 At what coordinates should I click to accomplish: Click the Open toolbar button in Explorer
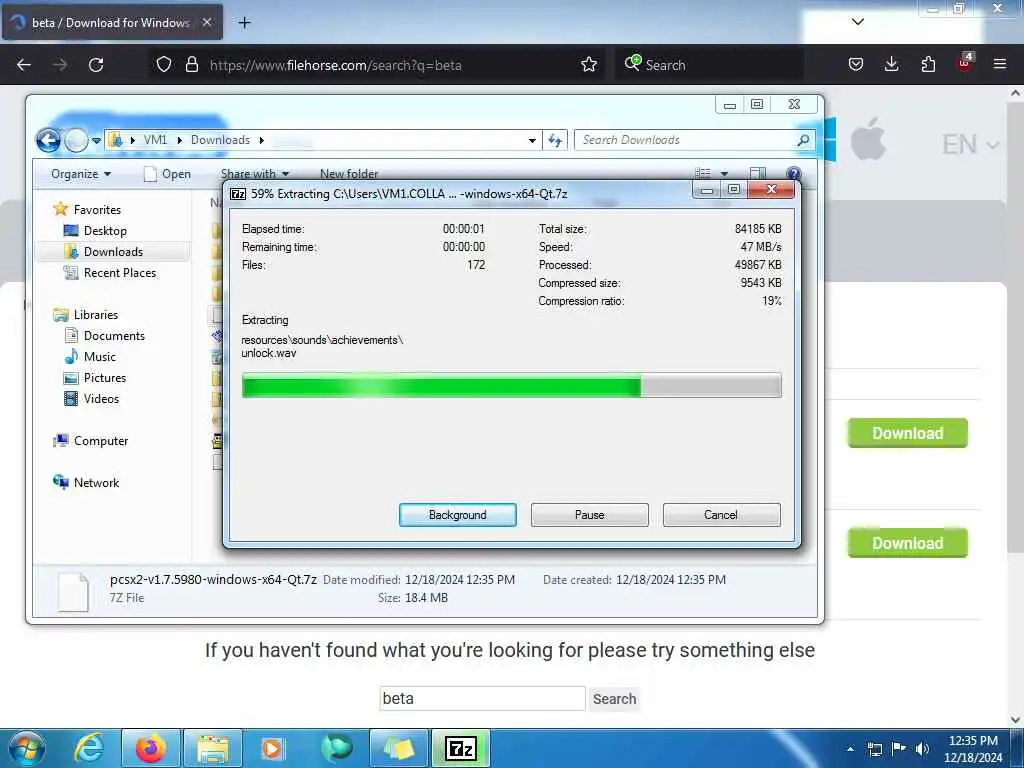(168, 174)
